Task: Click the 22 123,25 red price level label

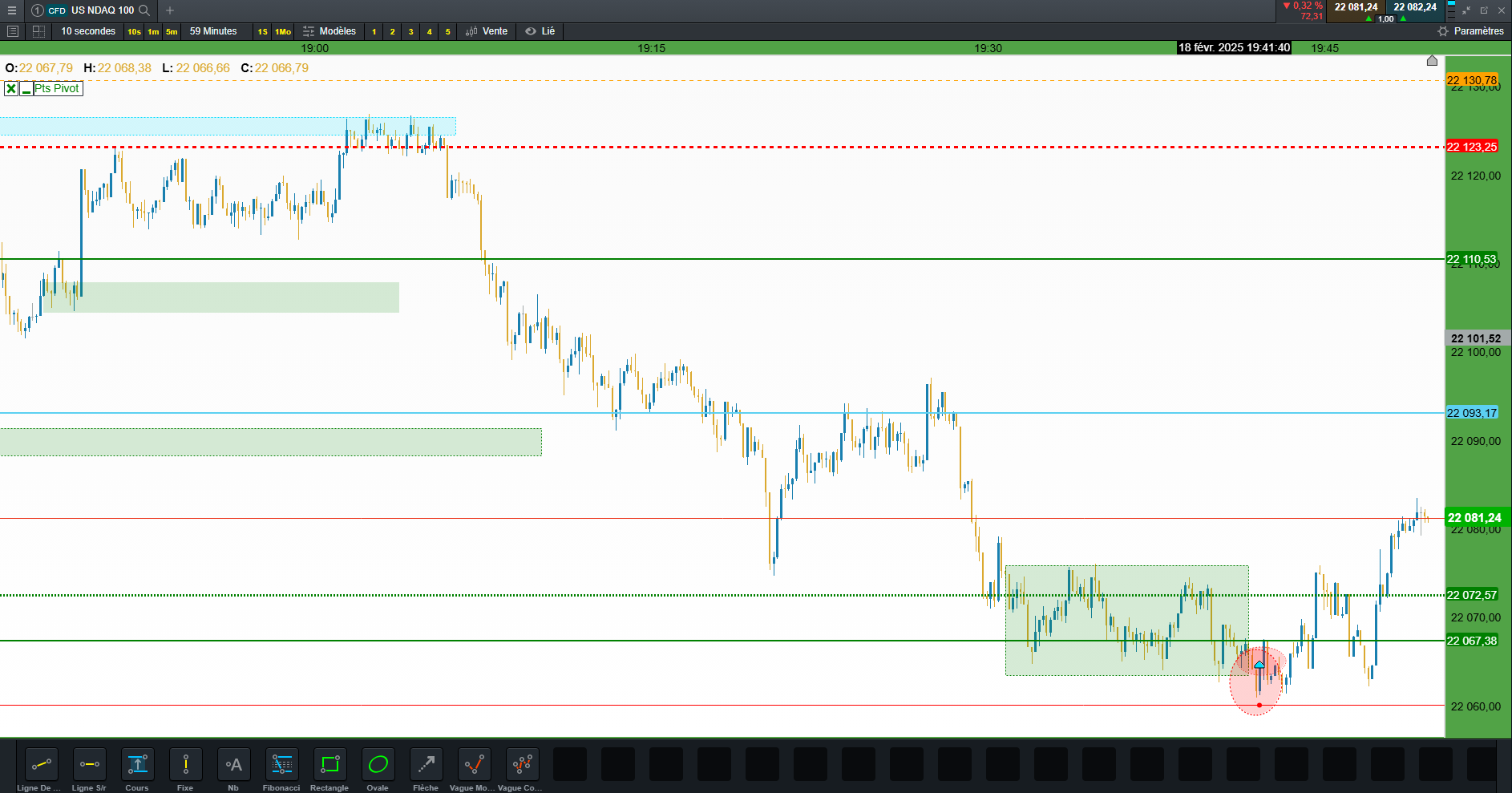Action: 1471,147
